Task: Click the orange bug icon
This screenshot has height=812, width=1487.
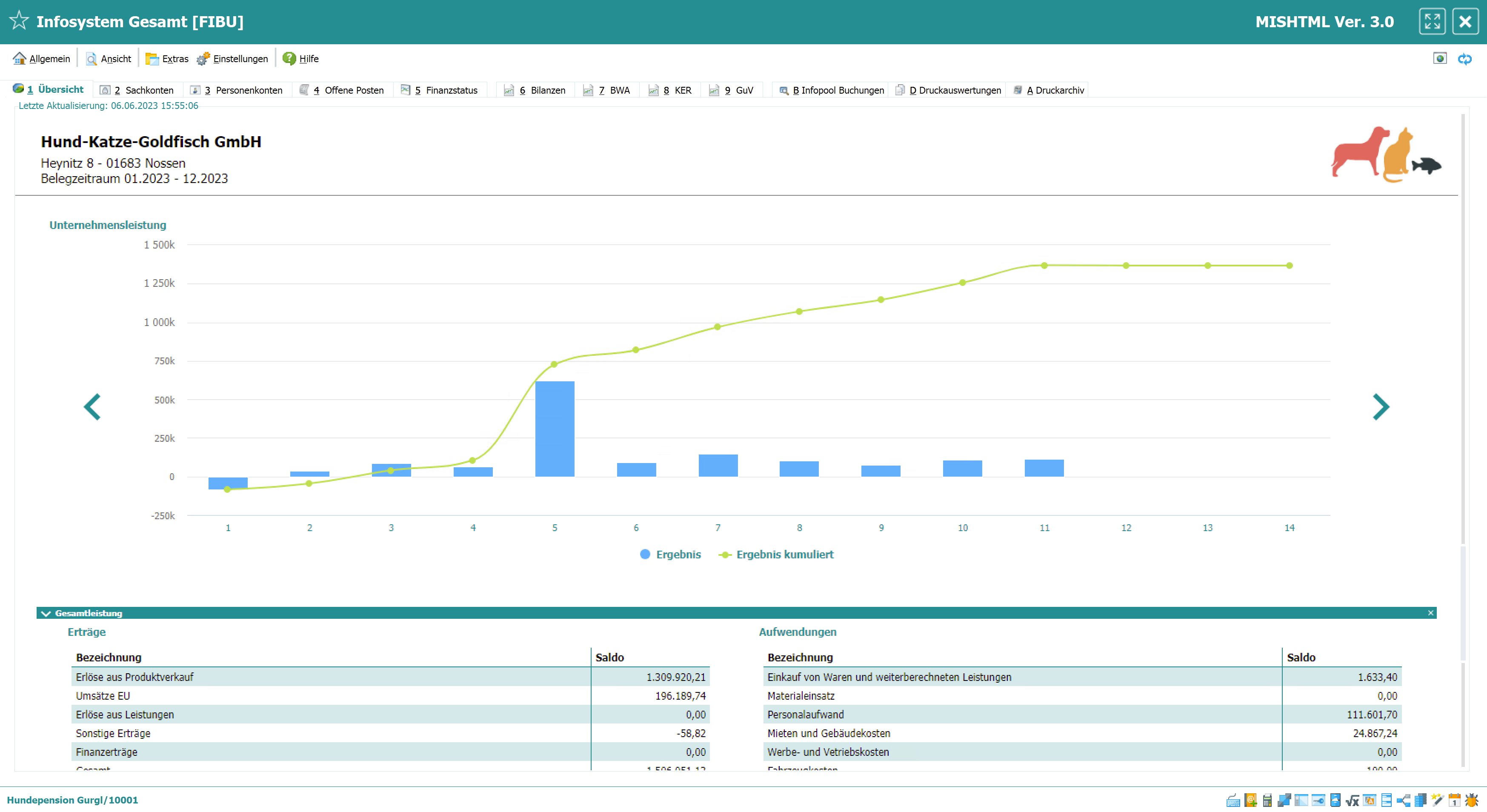Action: 1472,801
